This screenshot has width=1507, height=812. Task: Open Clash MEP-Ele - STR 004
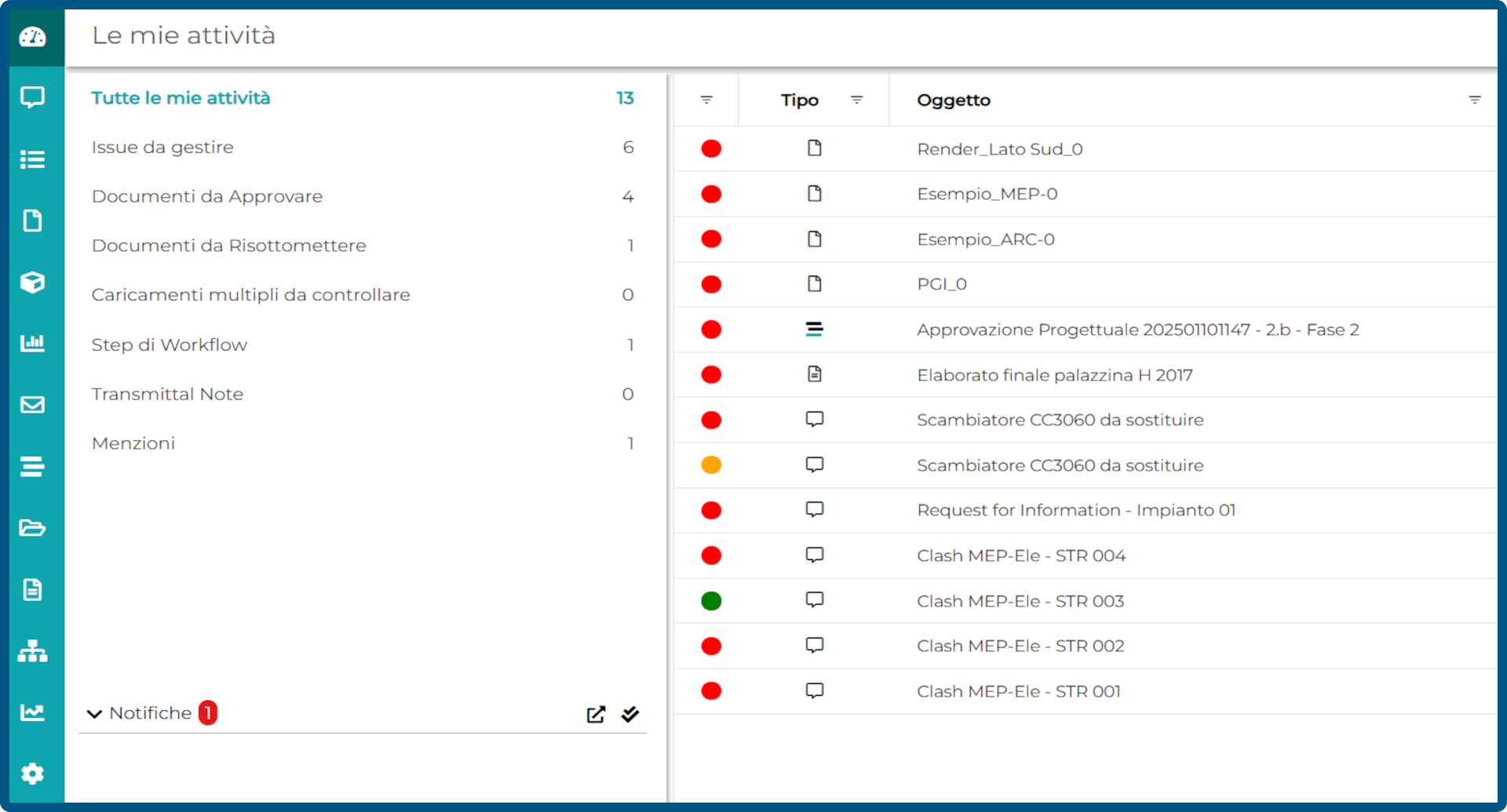pyautogui.click(x=1021, y=555)
